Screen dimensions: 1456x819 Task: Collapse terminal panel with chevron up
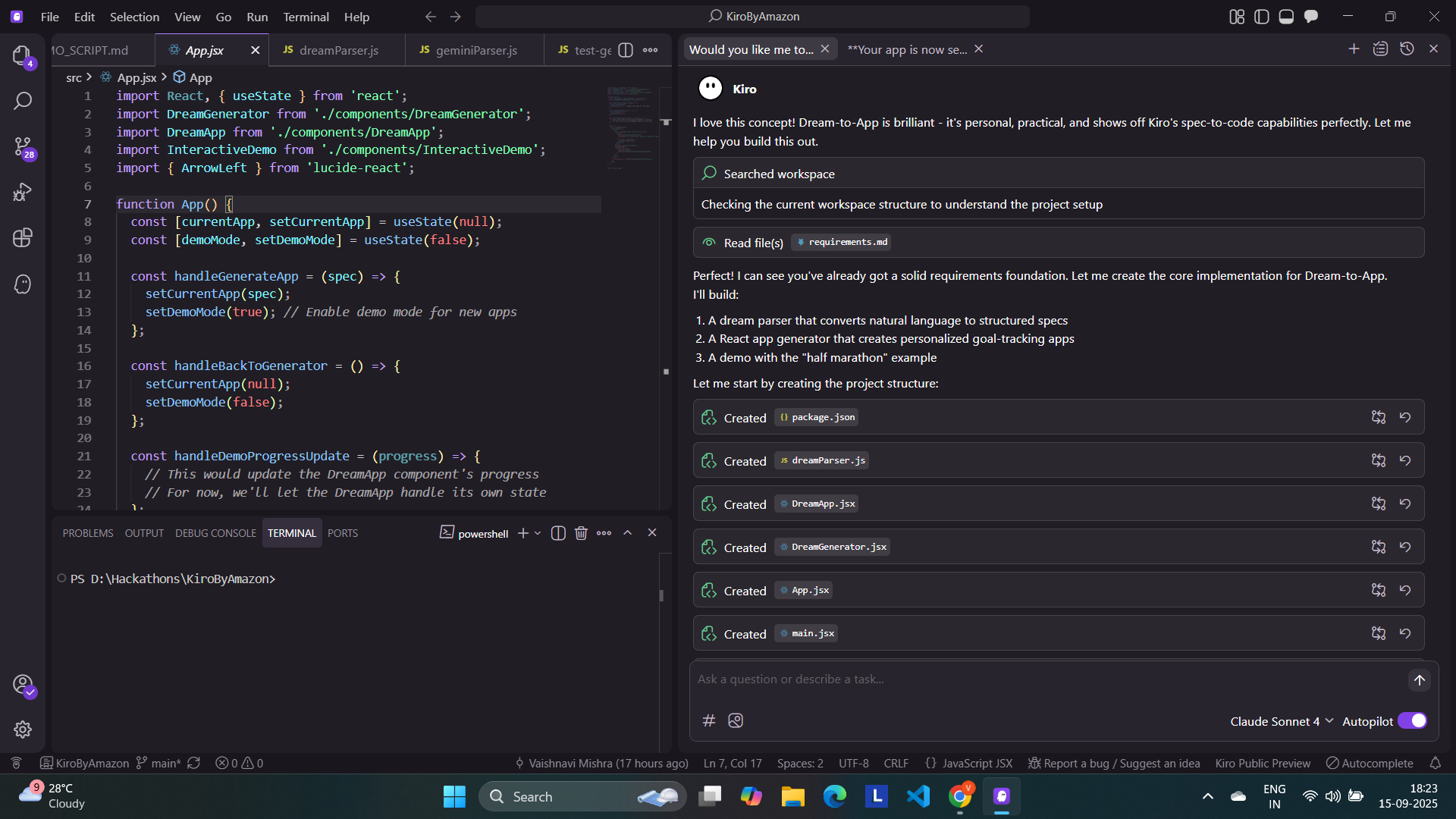pyautogui.click(x=628, y=533)
